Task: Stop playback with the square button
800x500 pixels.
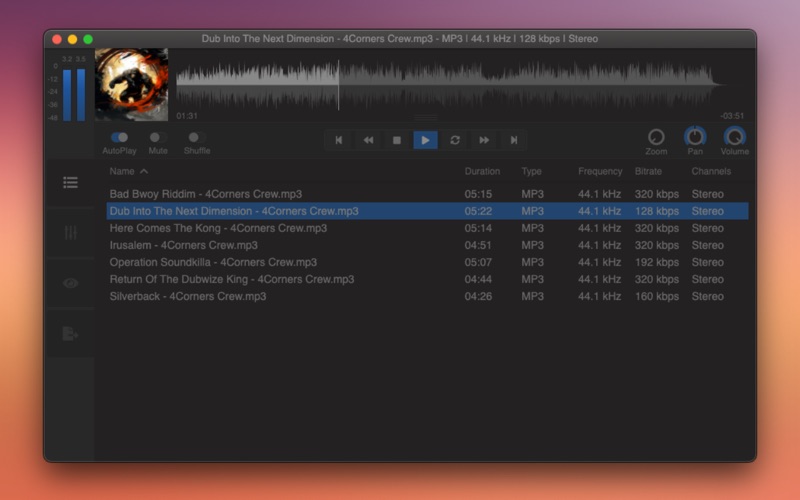Action: tap(396, 140)
